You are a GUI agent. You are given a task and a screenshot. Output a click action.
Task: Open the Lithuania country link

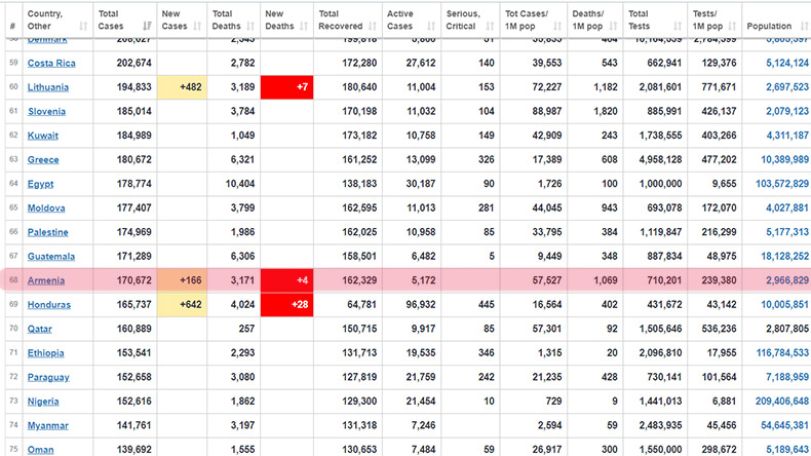point(48,87)
